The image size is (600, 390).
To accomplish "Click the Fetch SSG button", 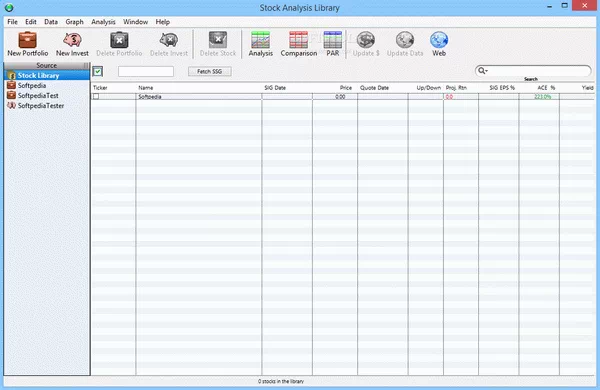I will [x=209, y=72].
